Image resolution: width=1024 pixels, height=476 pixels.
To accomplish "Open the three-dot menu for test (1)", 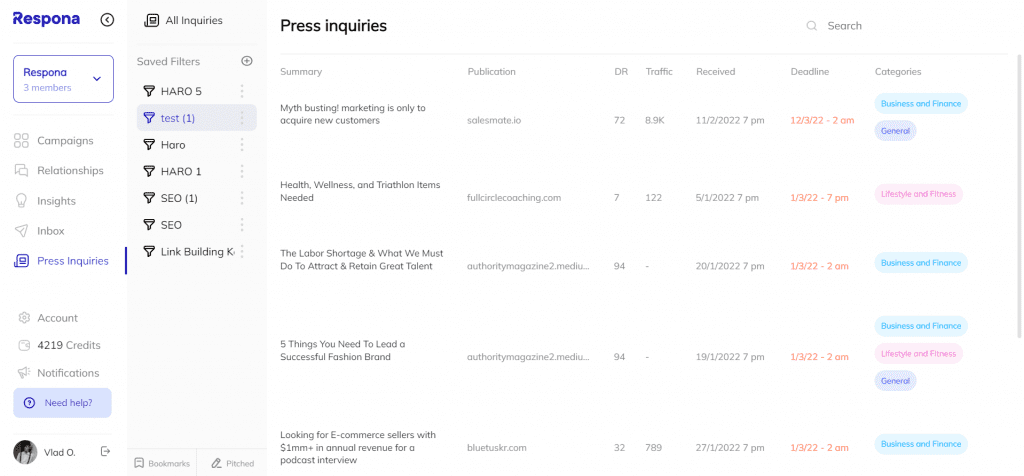I will (x=242, y=118).
